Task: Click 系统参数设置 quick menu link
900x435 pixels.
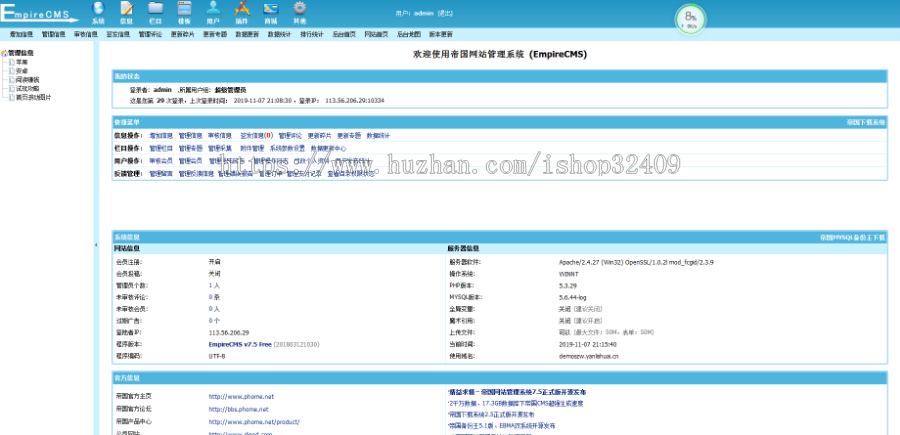Action: click(x=287, y=148)
